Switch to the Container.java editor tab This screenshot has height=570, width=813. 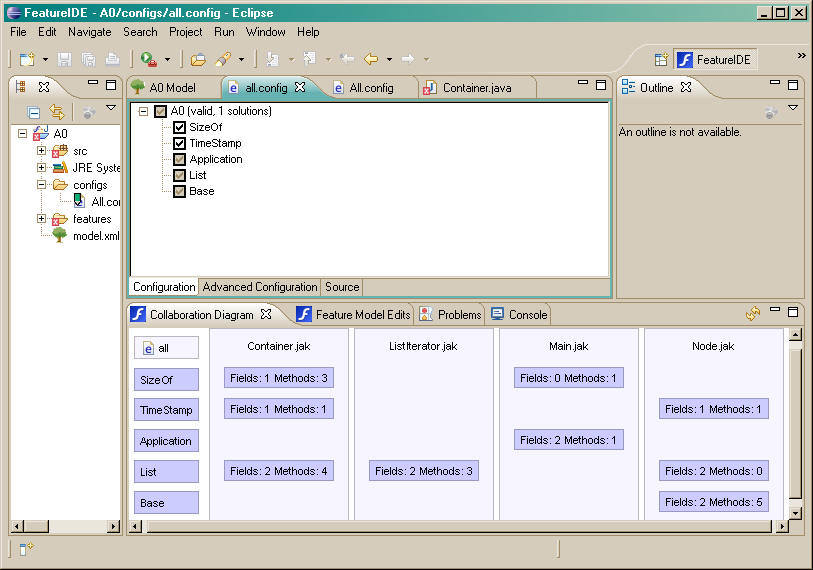(477, 88)
